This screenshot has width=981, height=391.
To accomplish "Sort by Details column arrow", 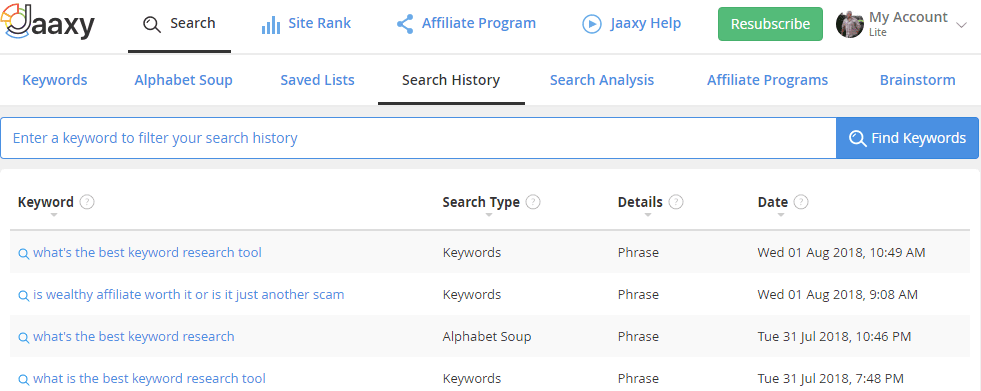I will (x=648, y=215).
